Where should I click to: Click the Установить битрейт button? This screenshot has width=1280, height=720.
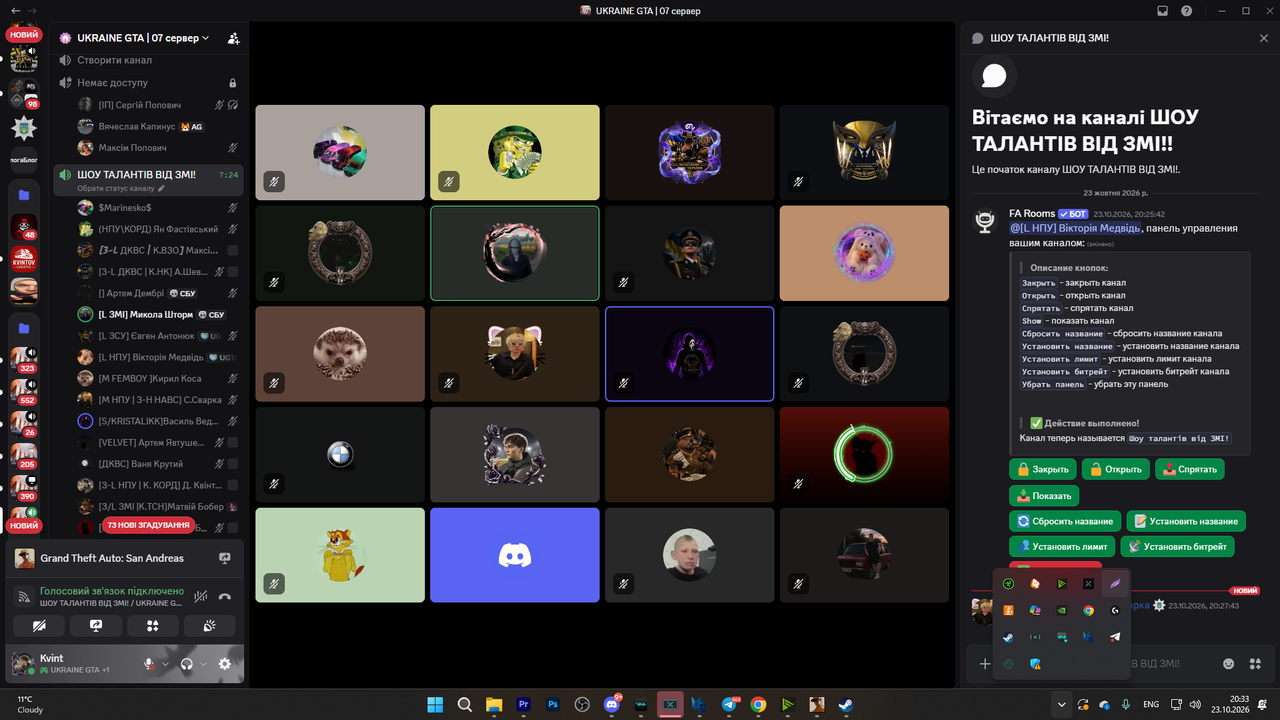click(x=1178, y=547)
